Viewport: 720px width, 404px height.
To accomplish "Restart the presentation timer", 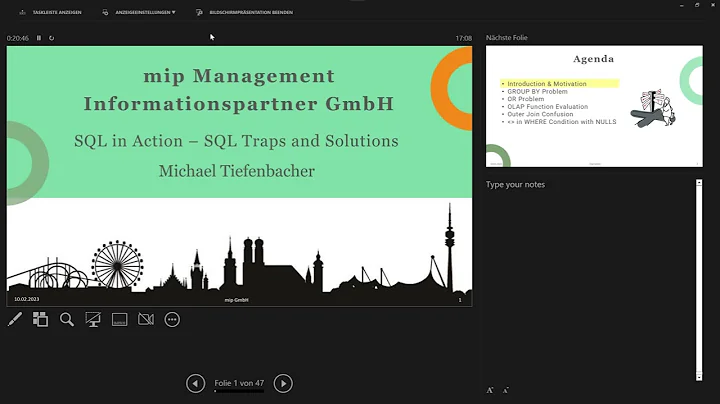I will tap(51, 38).
